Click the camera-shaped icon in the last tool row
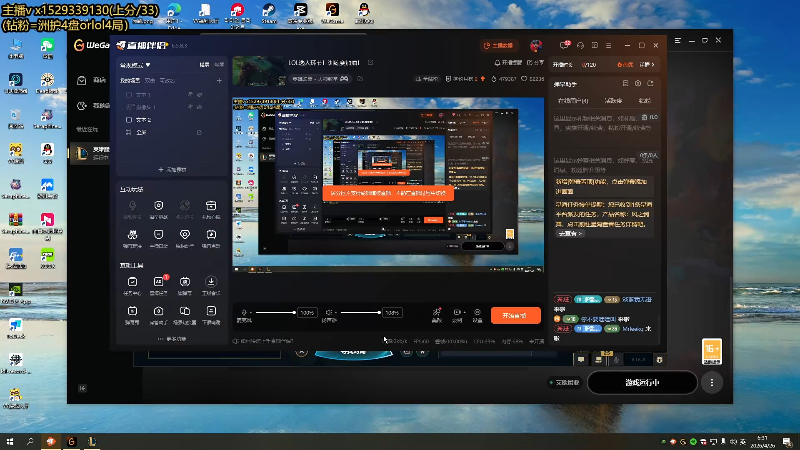Screen dimensions: 800x450 (x=159, y=311)
